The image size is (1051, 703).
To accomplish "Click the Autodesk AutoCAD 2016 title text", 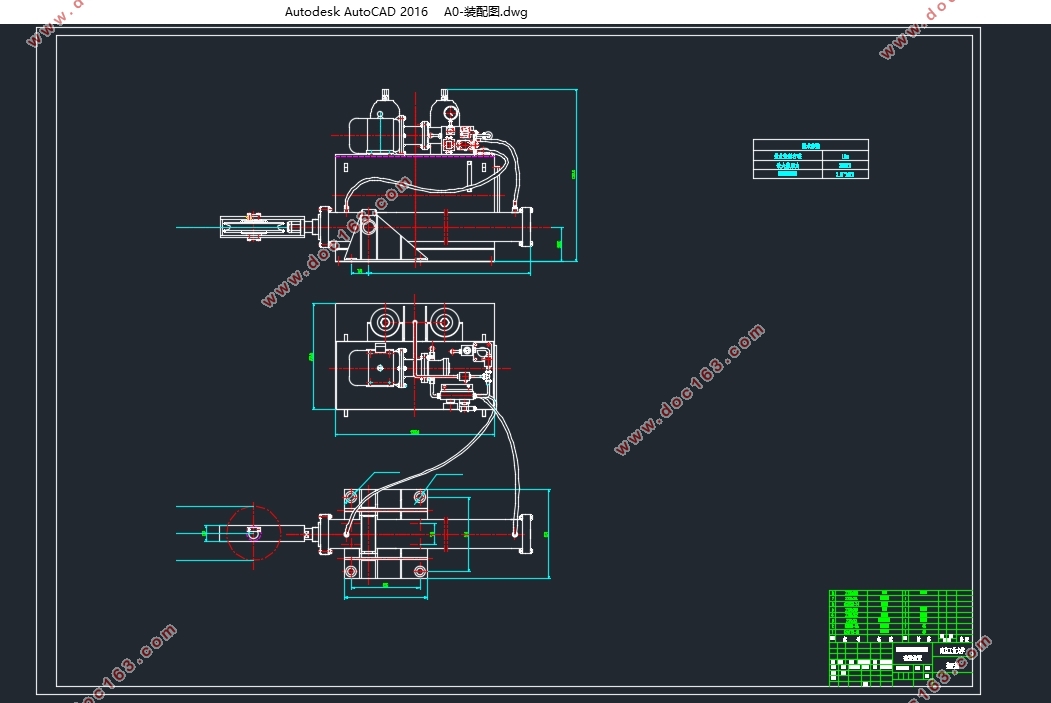I will coord(356,12).
